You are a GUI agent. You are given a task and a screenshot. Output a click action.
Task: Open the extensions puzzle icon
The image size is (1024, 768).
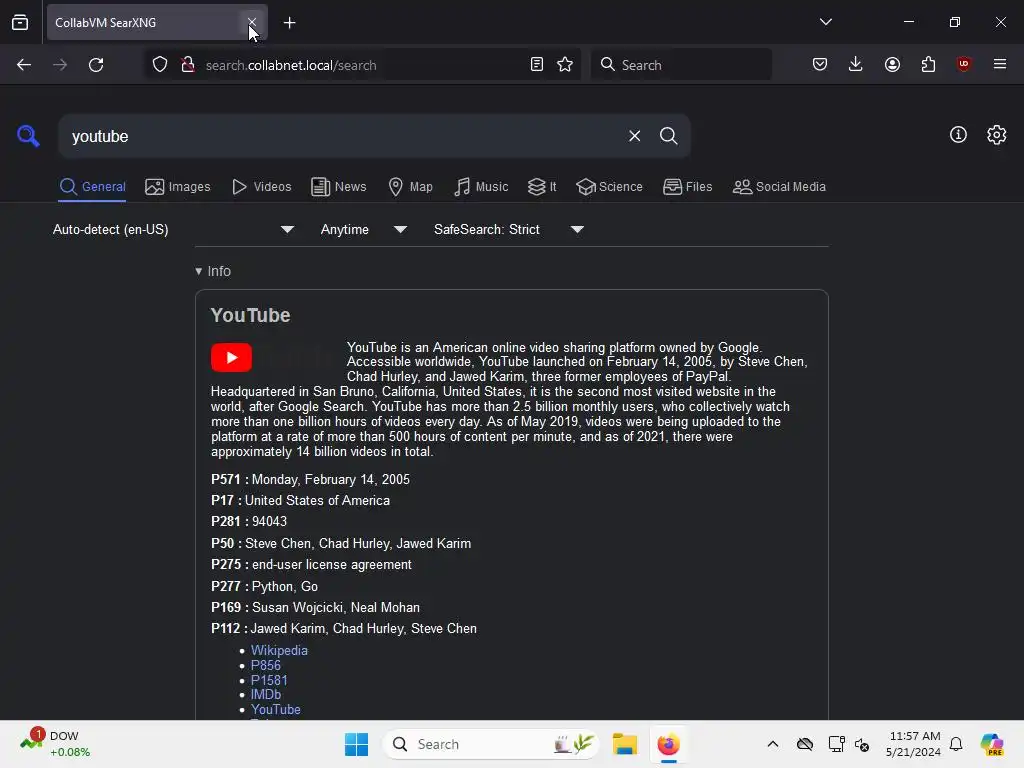928,64
